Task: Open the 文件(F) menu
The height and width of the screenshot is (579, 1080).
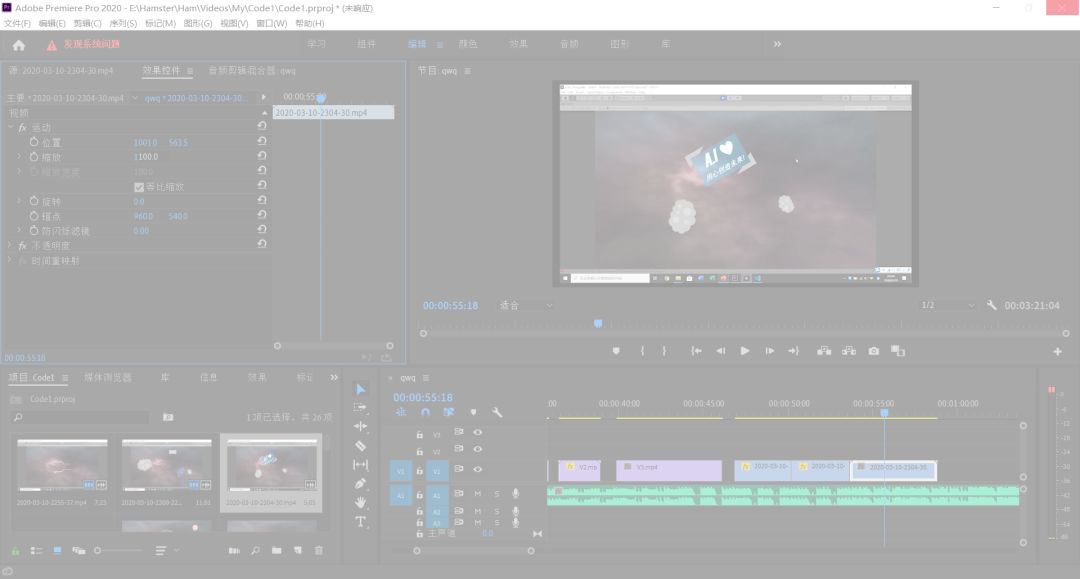Action: [17, 23]
